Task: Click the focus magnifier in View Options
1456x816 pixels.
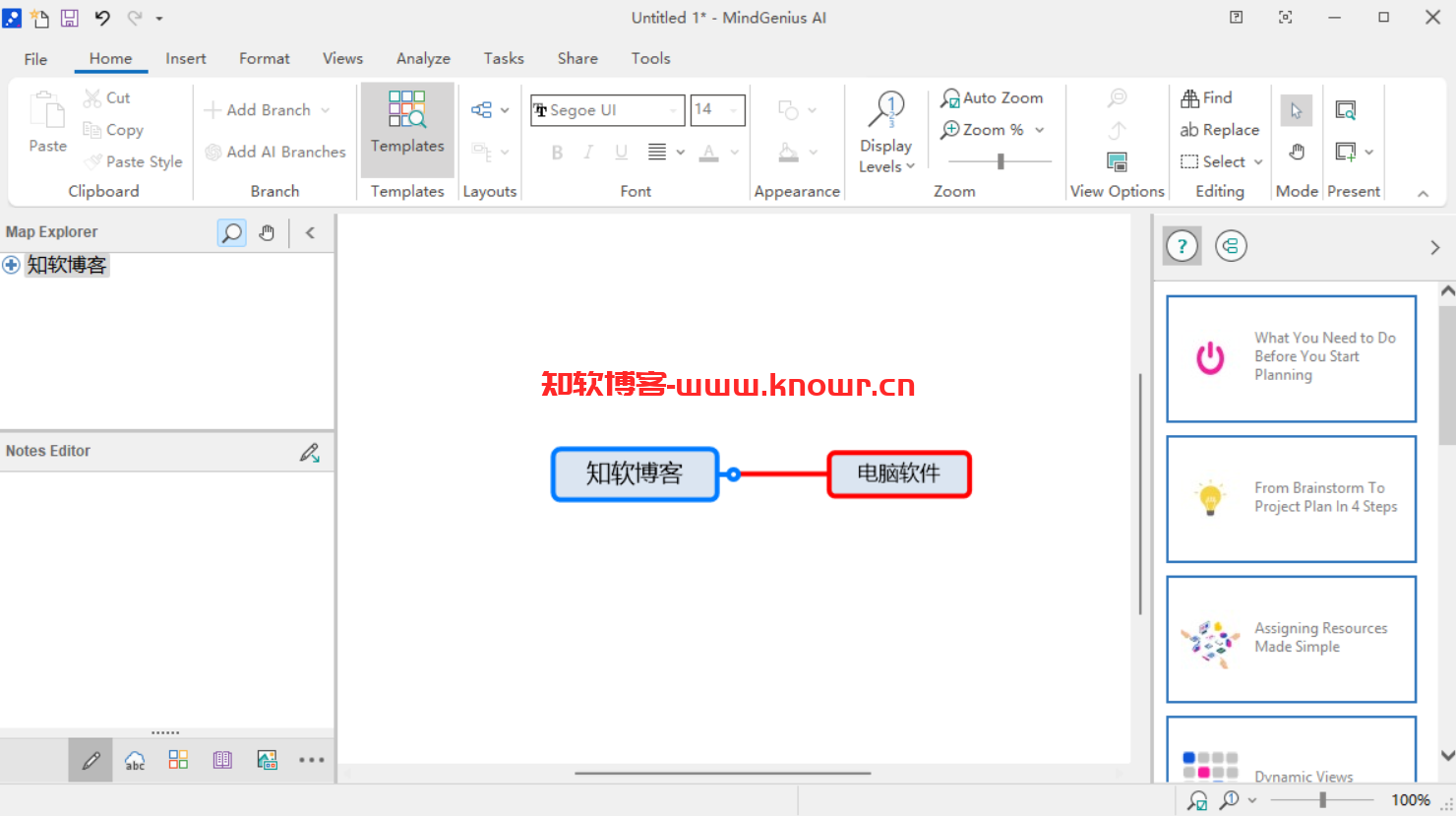Action: [1118, 97]
